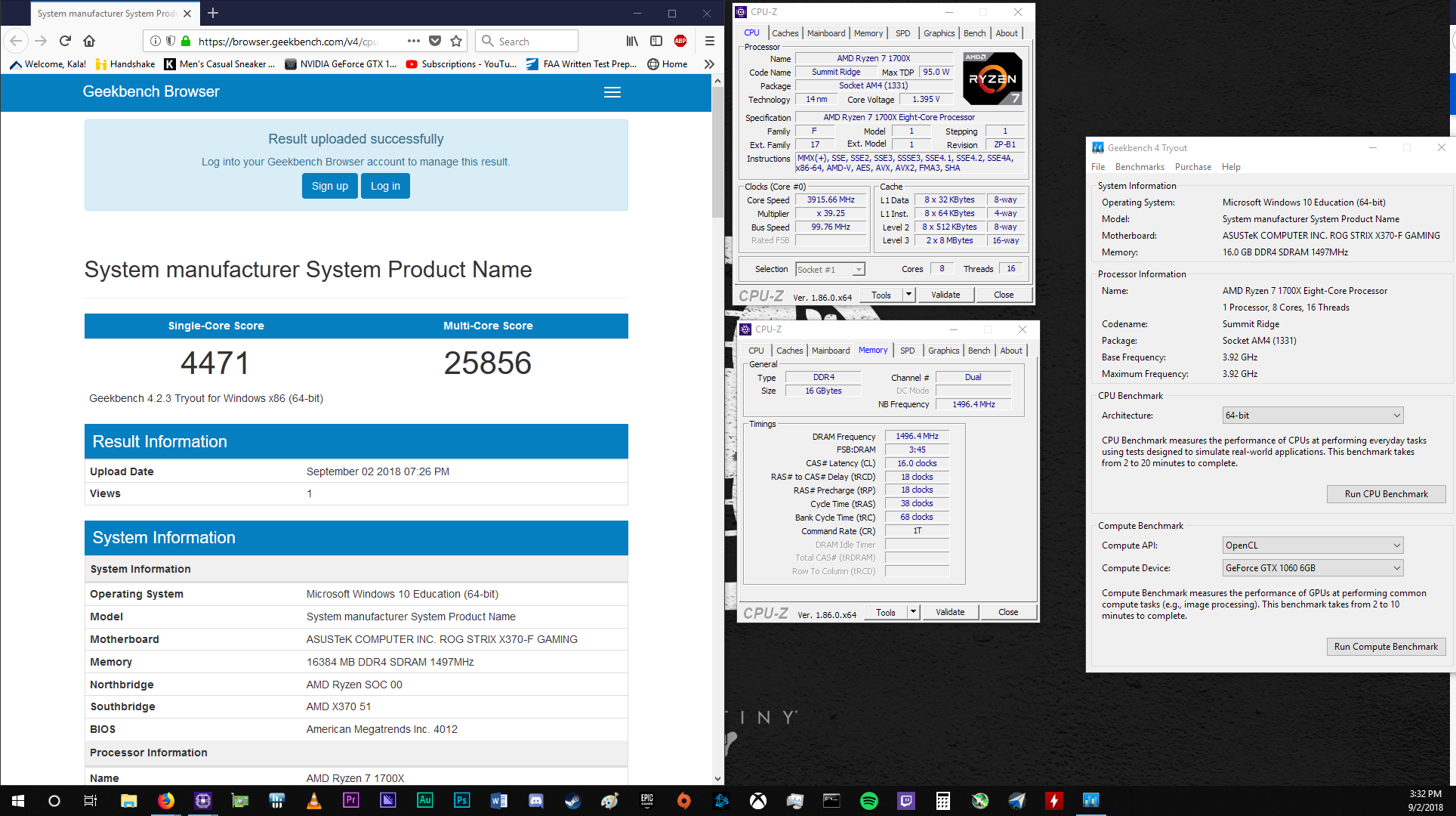Open Twitch from the taskbar
This screenshot has width=1456, height=816.
click(905, 801)
